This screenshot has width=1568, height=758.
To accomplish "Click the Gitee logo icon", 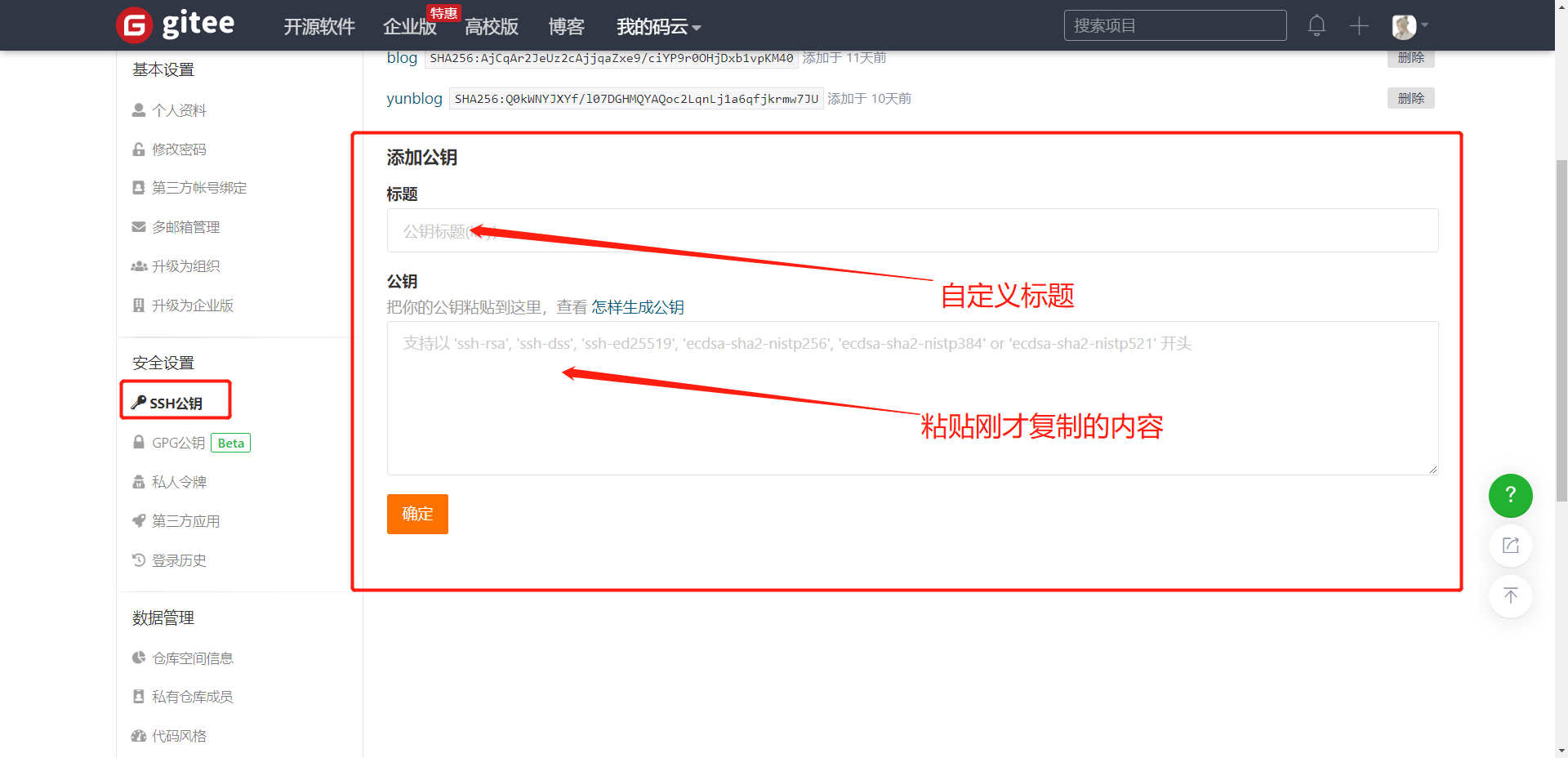I will [x=135, y=25].
